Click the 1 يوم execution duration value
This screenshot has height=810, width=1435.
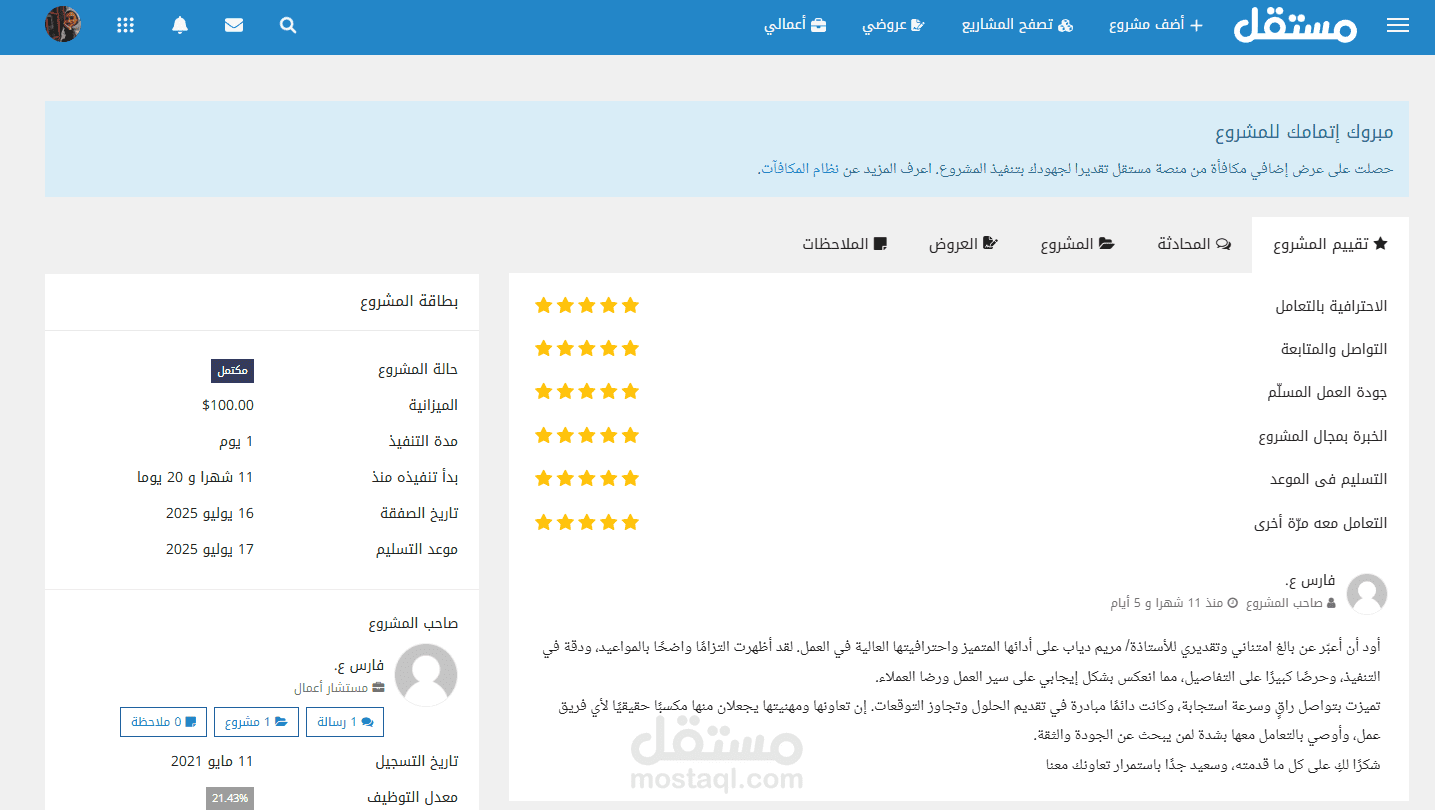[236, 441]
